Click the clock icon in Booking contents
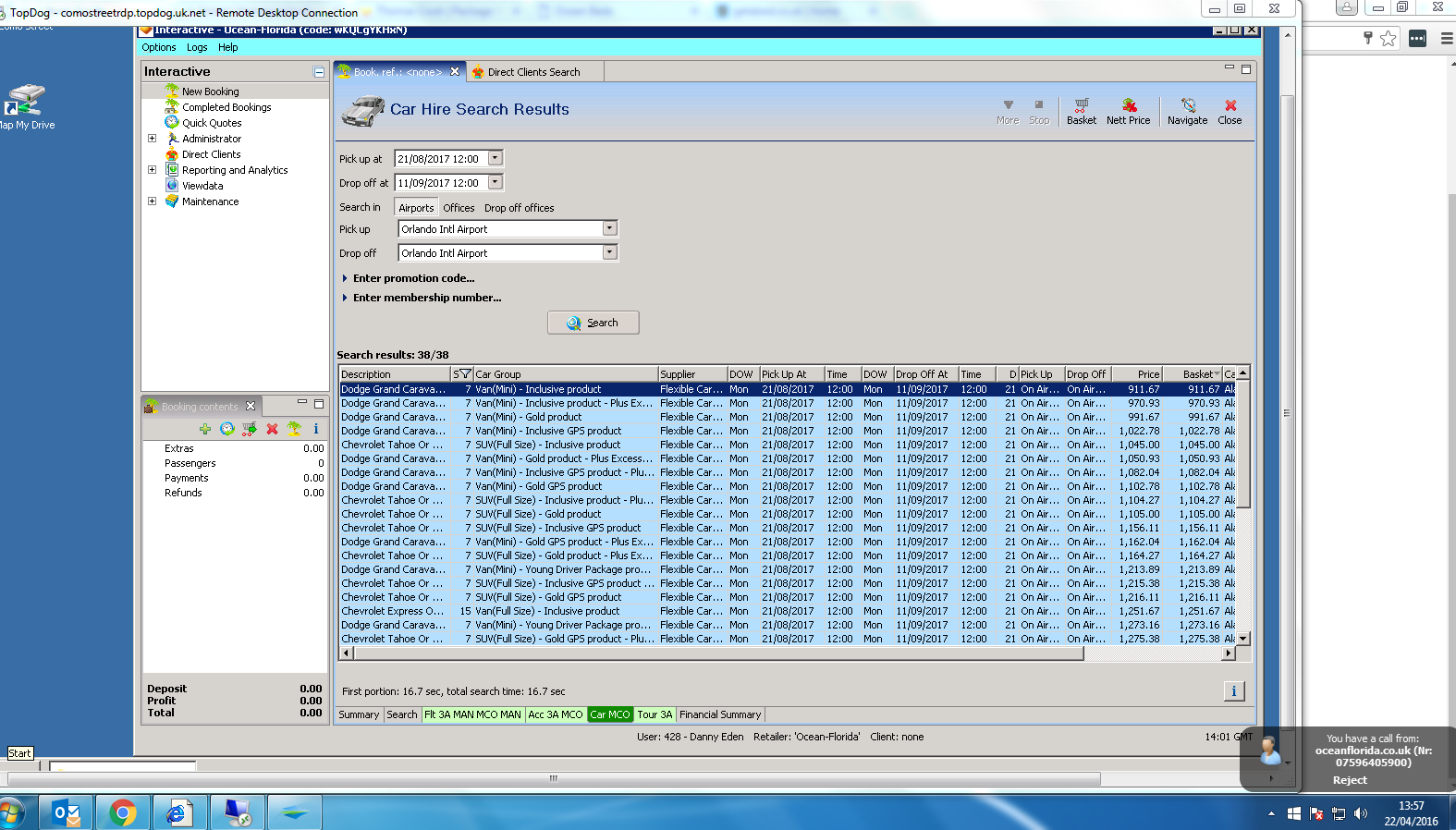This screenshot has width=1456, height=830. [x=227, y=429]
